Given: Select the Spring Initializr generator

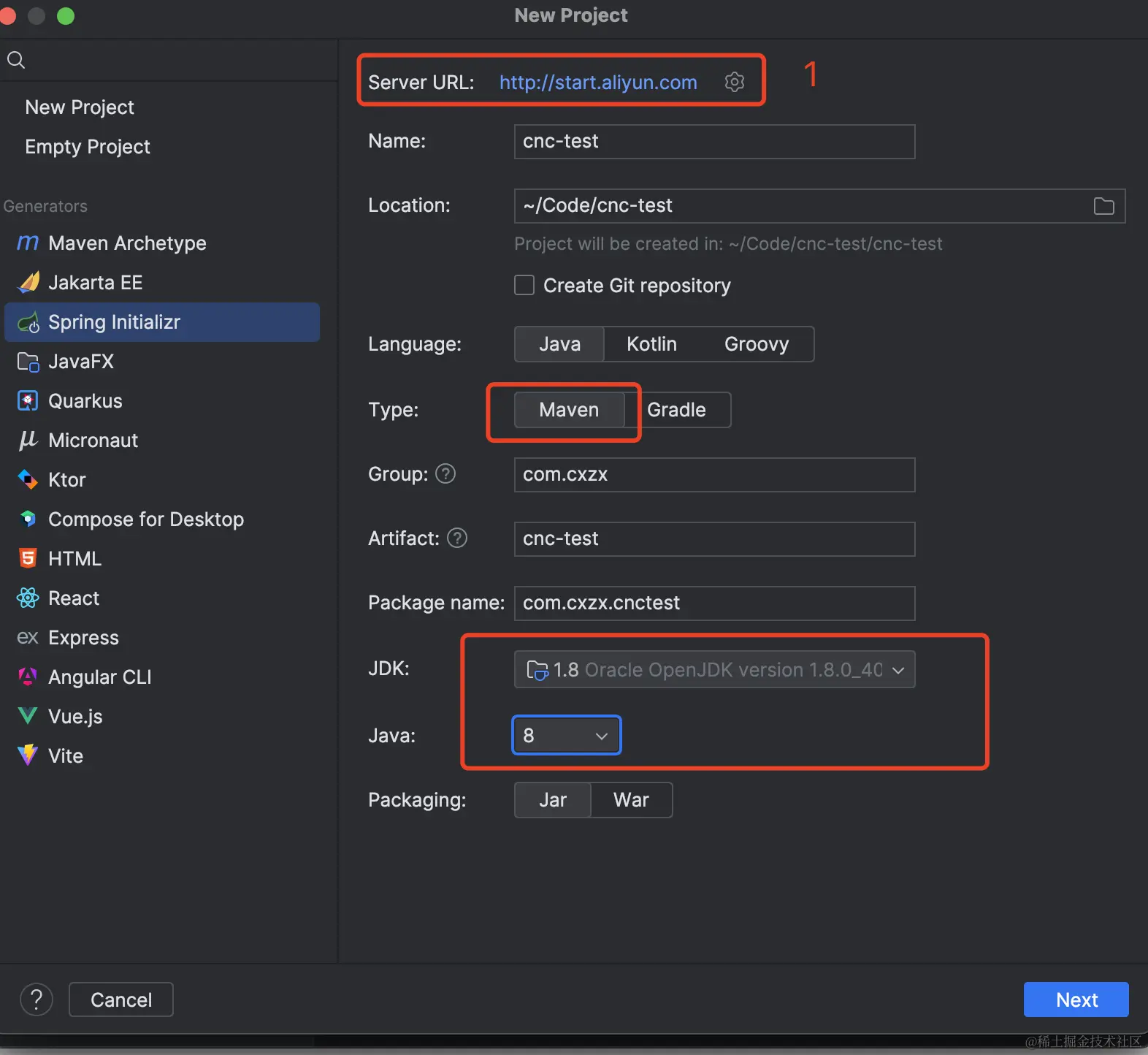Looking at the screenshot, I should tap(162, 322).
